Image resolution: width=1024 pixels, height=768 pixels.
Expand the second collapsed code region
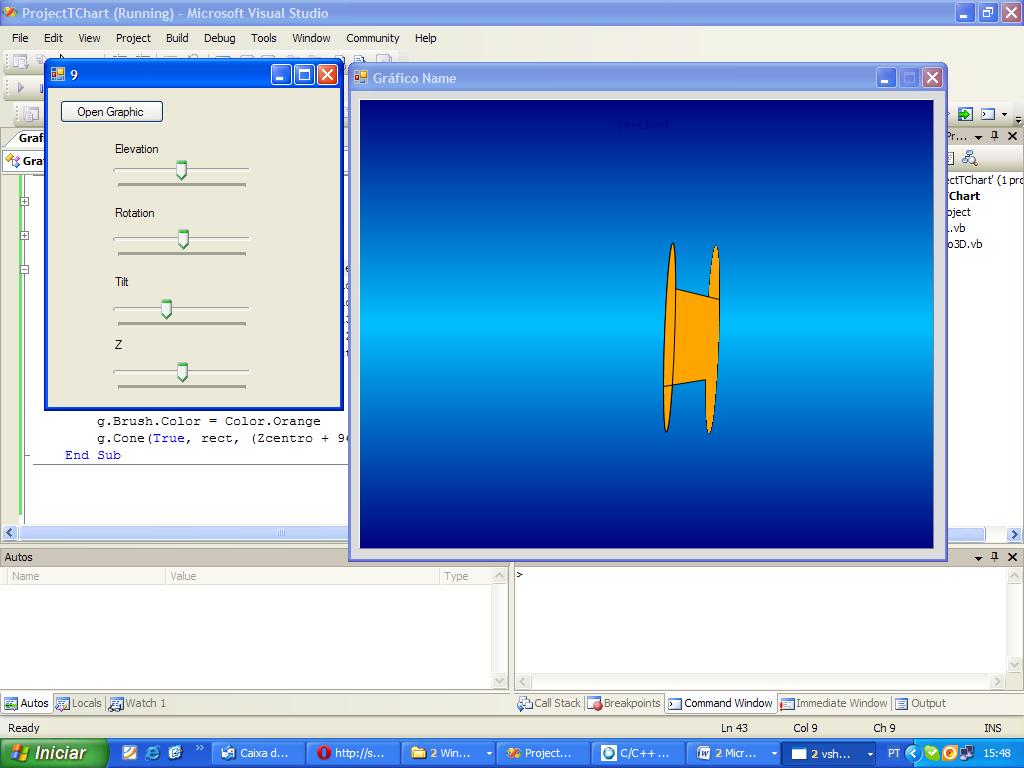click(x=24, y=235)
